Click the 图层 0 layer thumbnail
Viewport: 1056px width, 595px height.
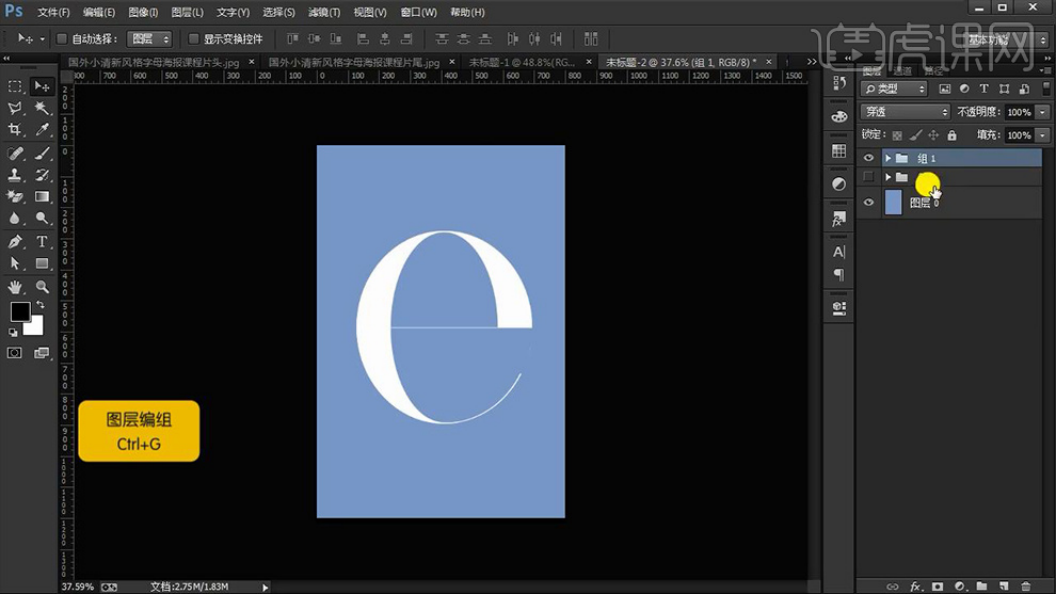893,203
